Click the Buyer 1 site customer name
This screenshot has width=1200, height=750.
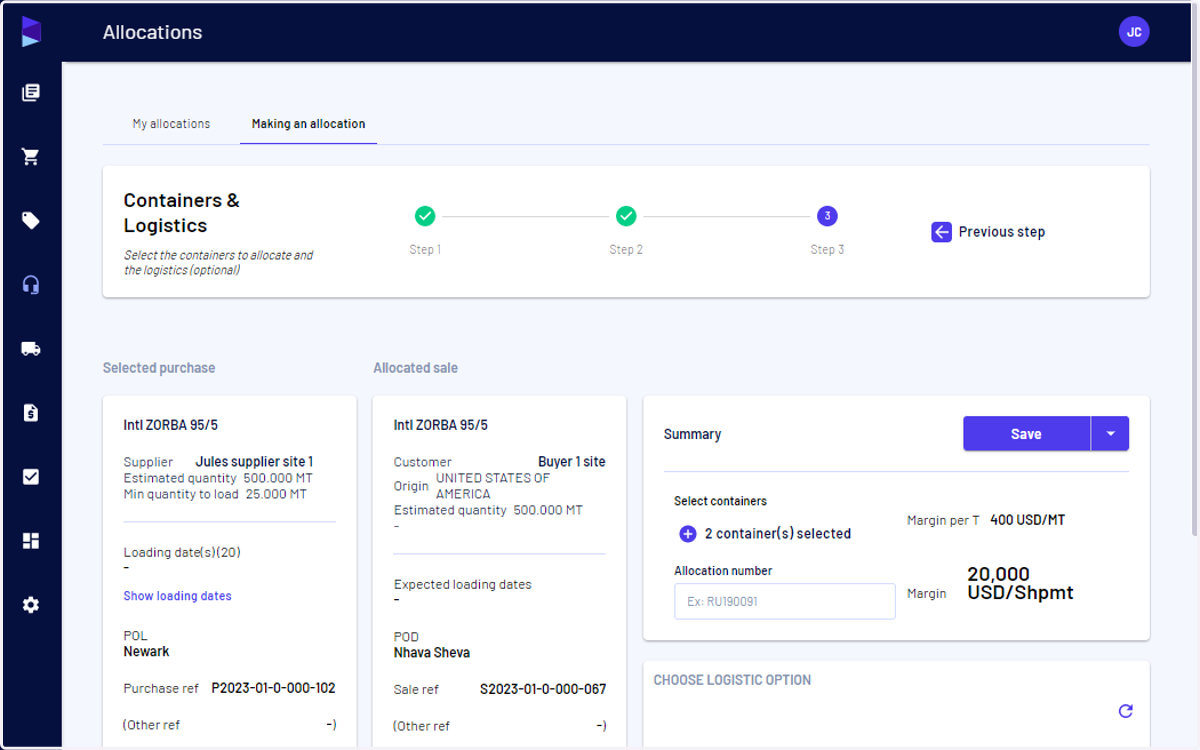(x=572, y=462)
